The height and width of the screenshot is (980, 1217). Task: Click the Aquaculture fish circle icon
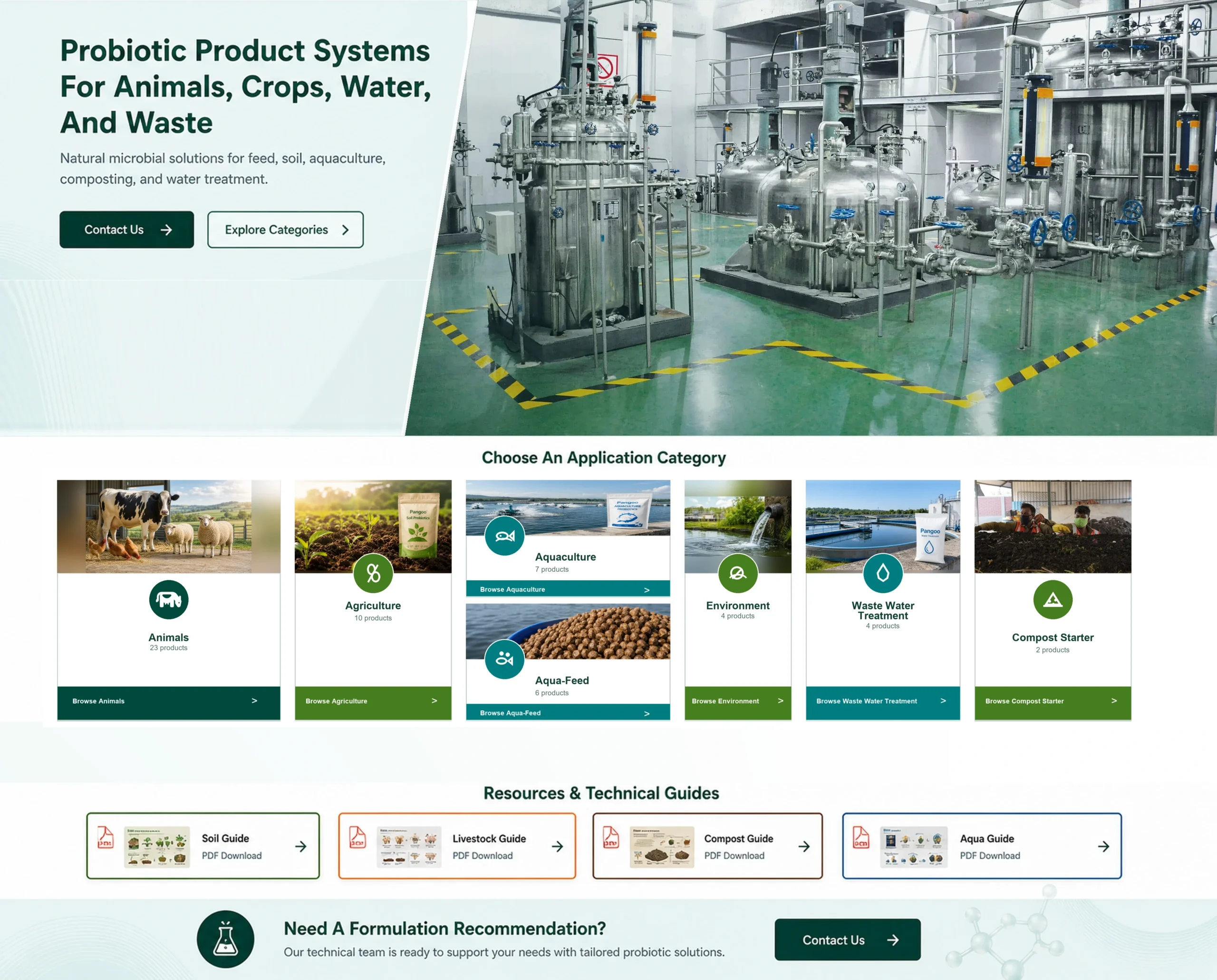click(x=504, y=536)
